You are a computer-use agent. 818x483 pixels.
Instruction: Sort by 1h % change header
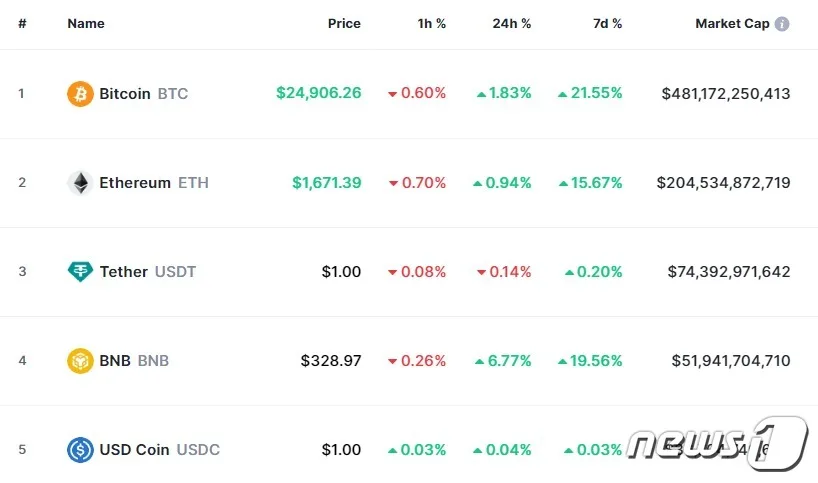point(431,24)
